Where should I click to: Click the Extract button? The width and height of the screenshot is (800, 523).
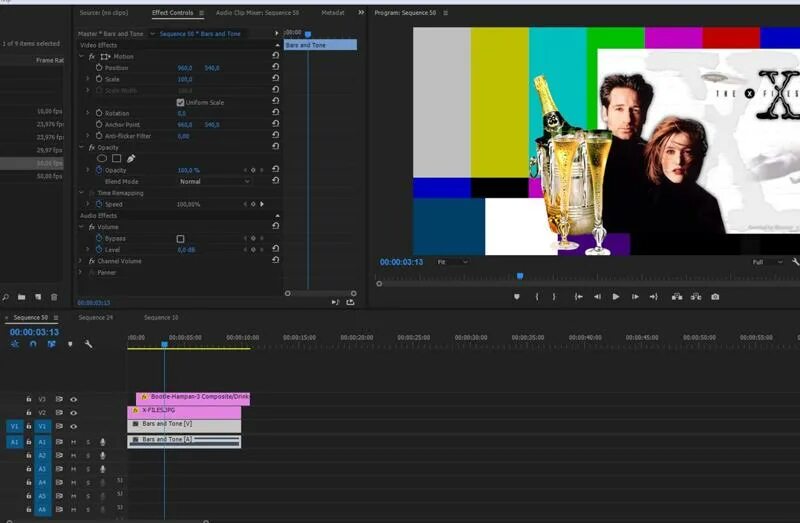(696, 296)
